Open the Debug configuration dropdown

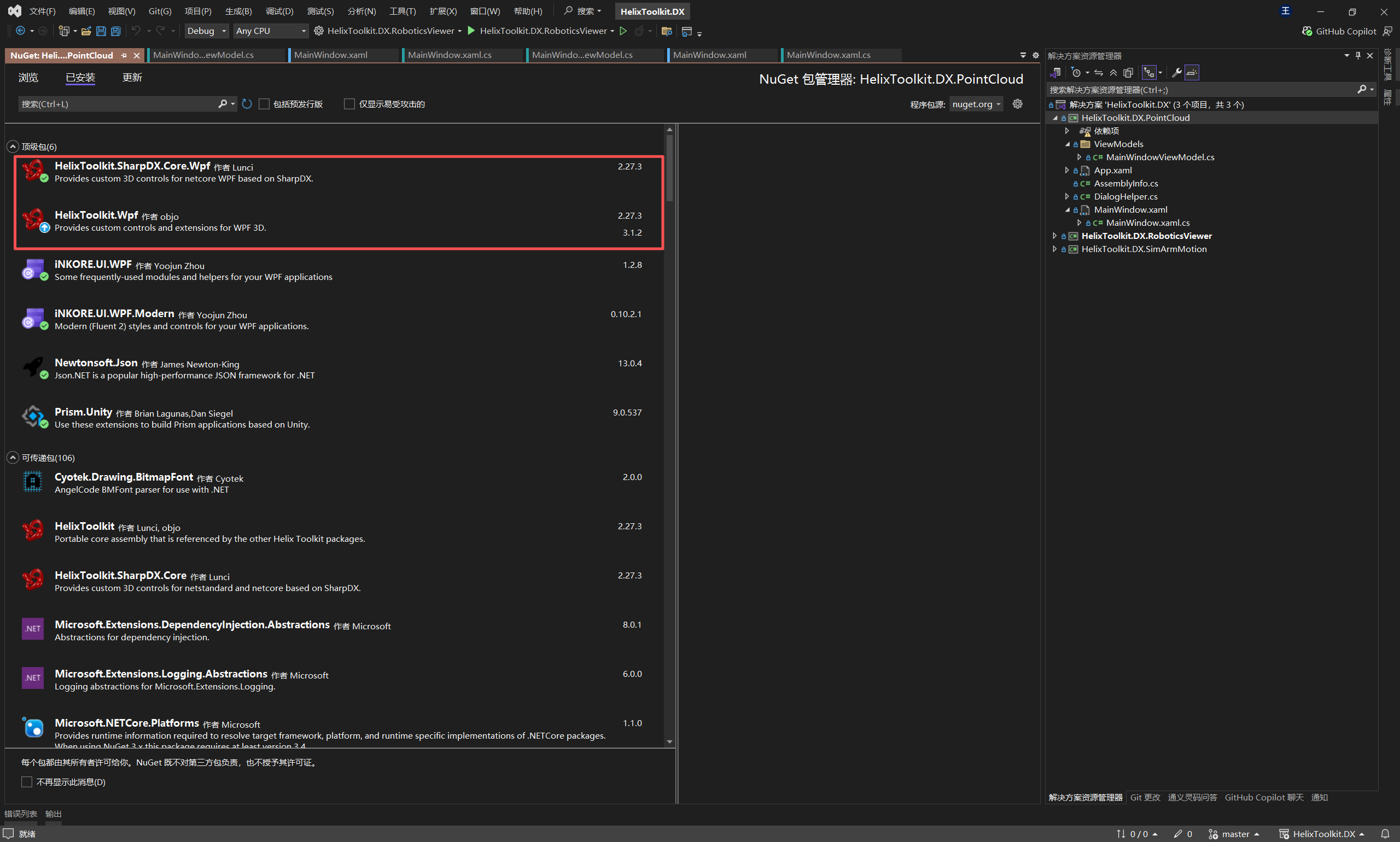tap(207, 31)
